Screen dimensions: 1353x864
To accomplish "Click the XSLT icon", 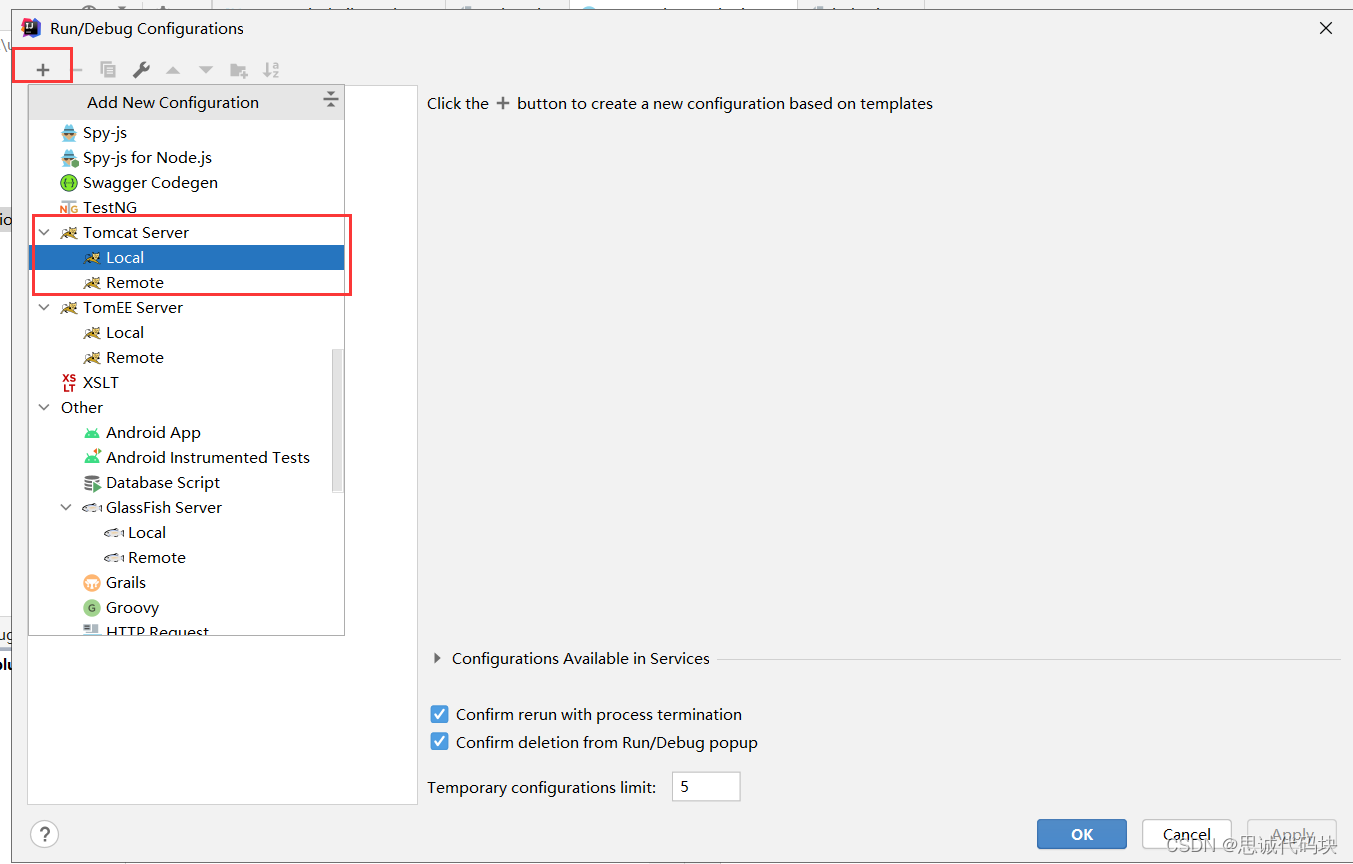I will [x=69, y=383].
